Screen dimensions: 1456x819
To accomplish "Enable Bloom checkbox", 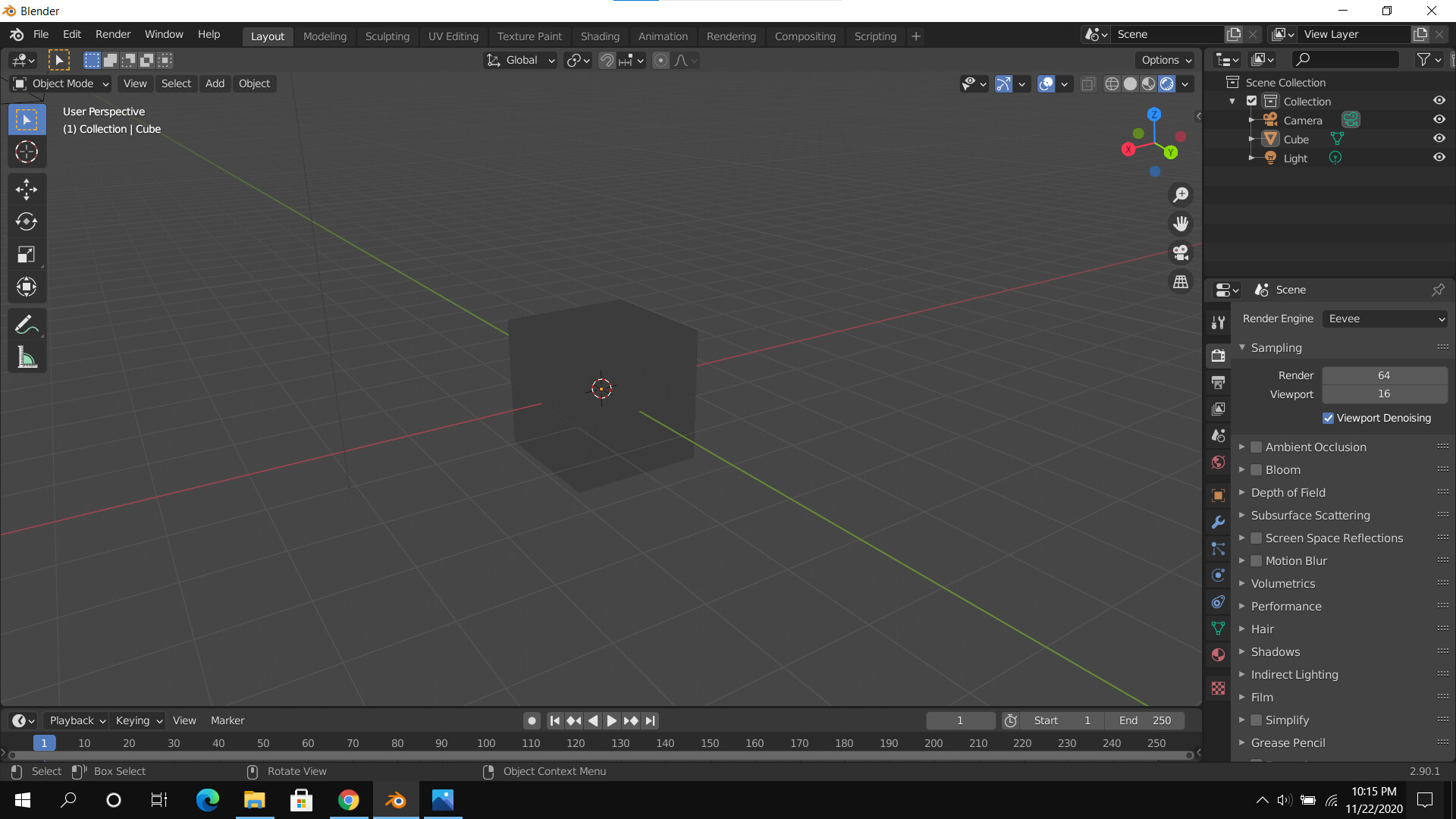I will pyautogui.click(x=1256, y=470).
